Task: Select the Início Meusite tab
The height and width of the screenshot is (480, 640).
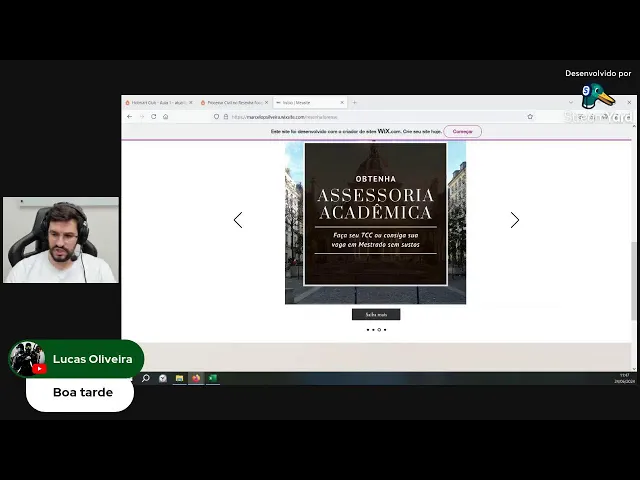Action: 310,102
